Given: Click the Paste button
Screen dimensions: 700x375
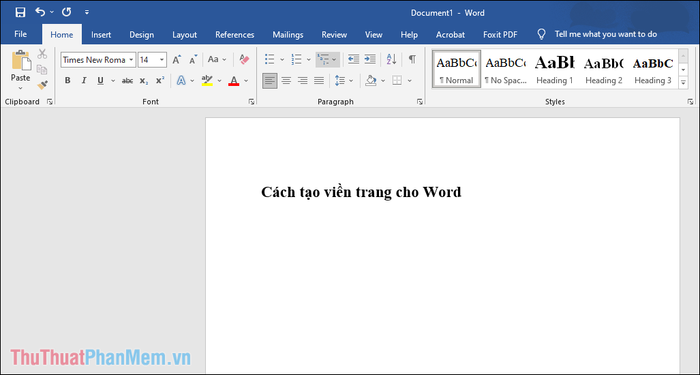Looking at the screenshot, I should [x=21, y=70].
